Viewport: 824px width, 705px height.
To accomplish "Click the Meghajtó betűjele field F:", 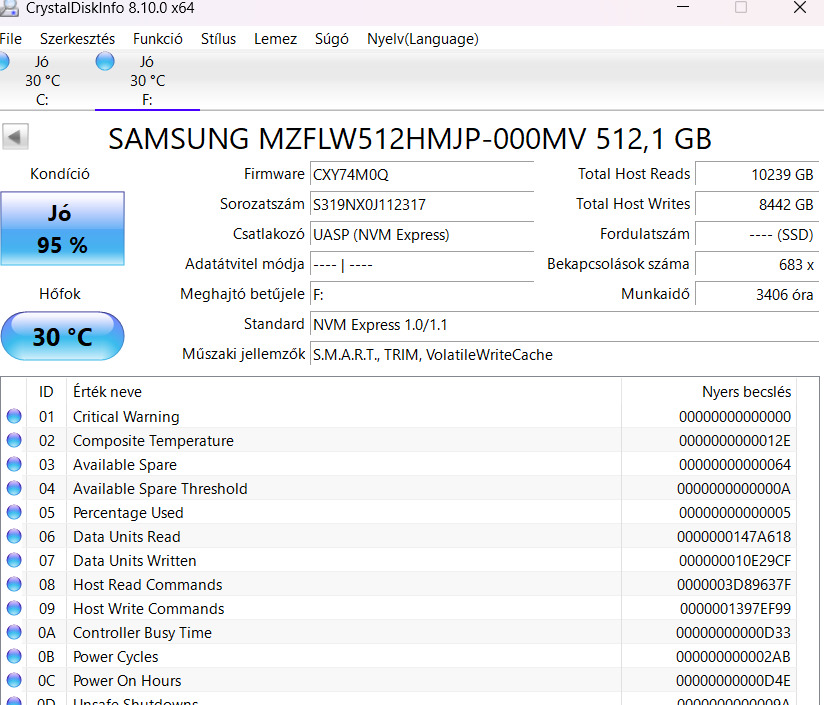I will pyautogui.click(x=422, y=294).
